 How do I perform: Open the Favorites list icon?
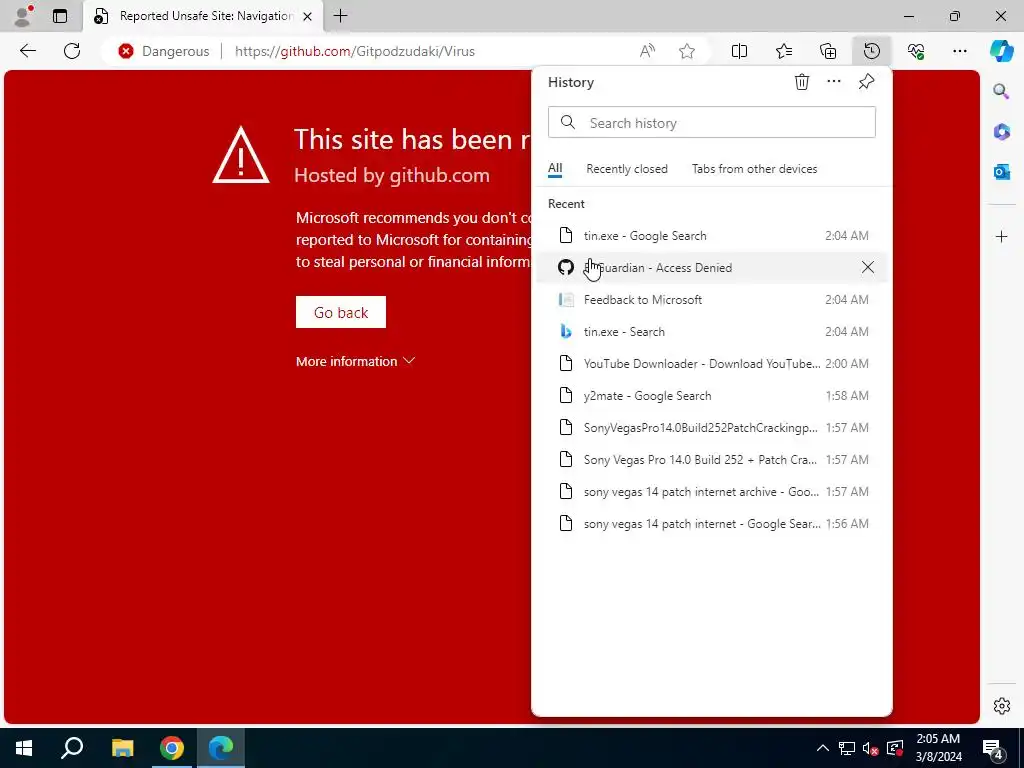pyautogui.click(x=784, y=51)
